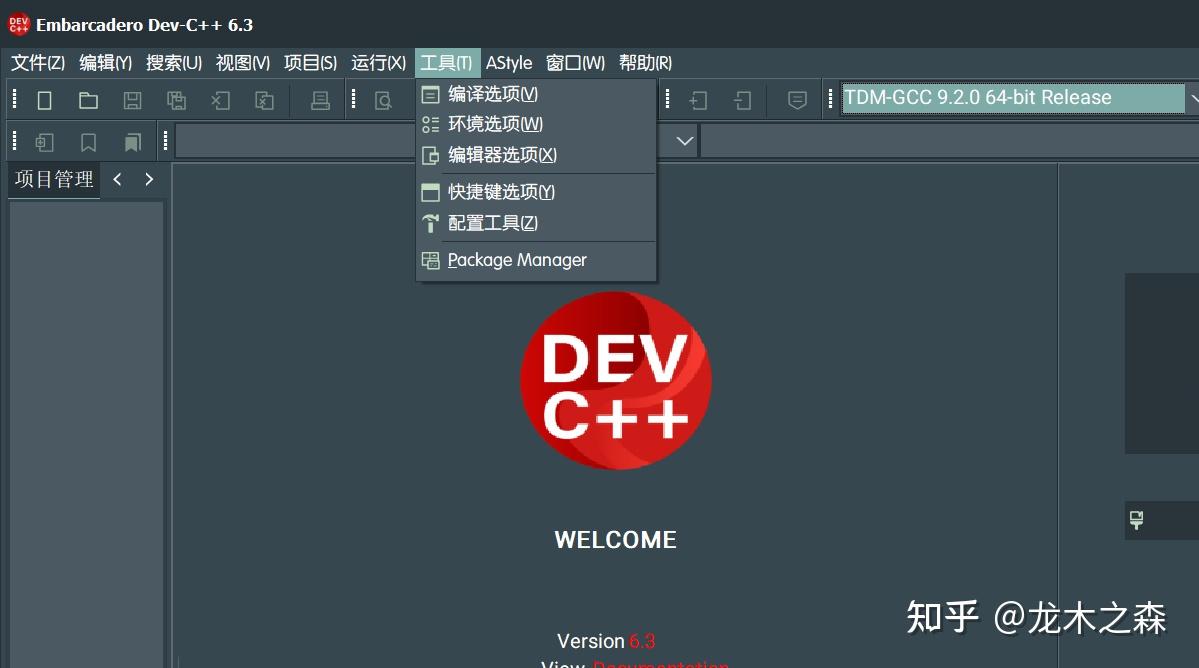1199x668 pixels.
Task: Click the large DEV C++ welcome logo
Action: tap(616, 381)
